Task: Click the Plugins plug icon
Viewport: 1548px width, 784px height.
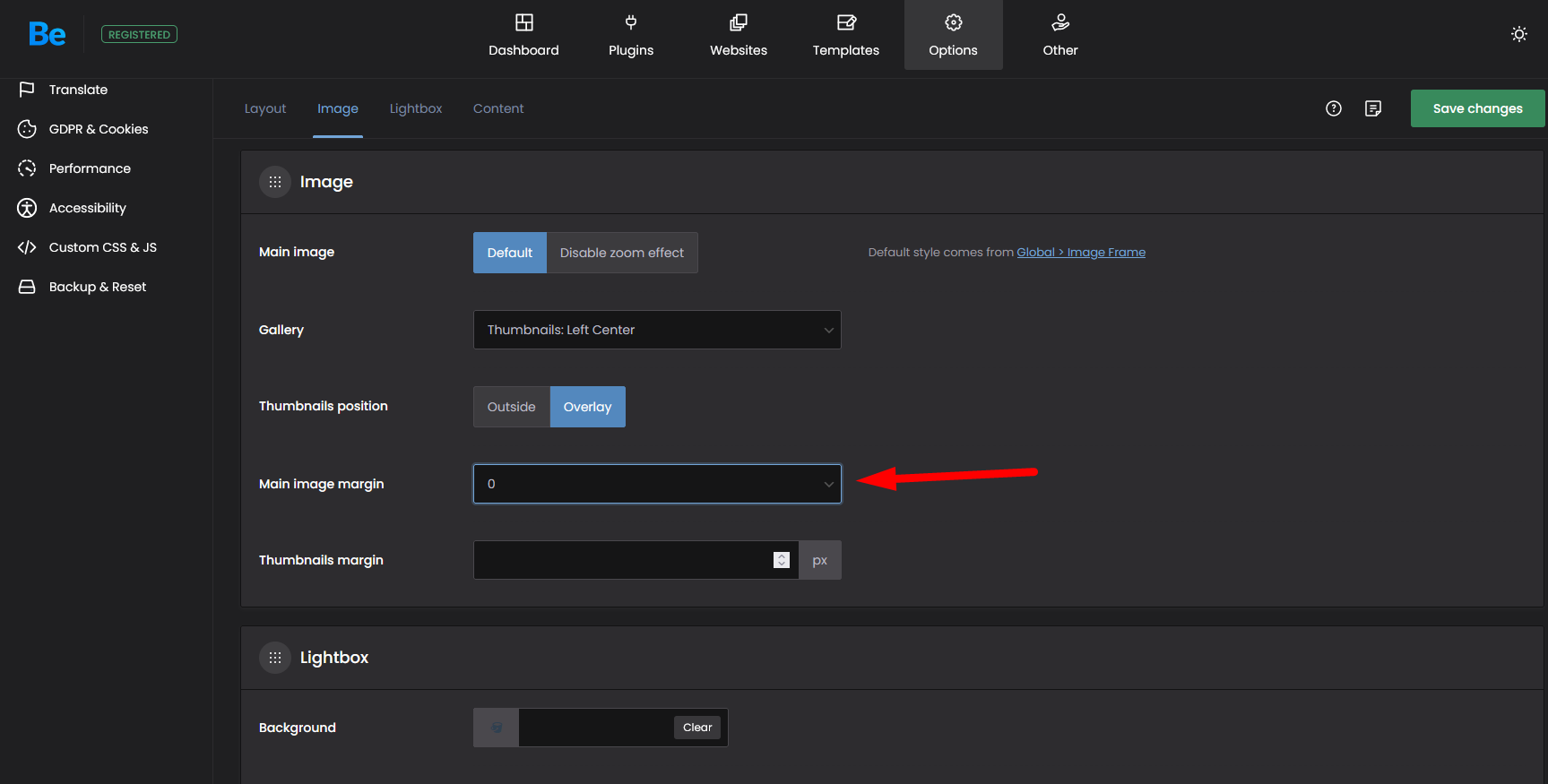Action: (631, 22)
